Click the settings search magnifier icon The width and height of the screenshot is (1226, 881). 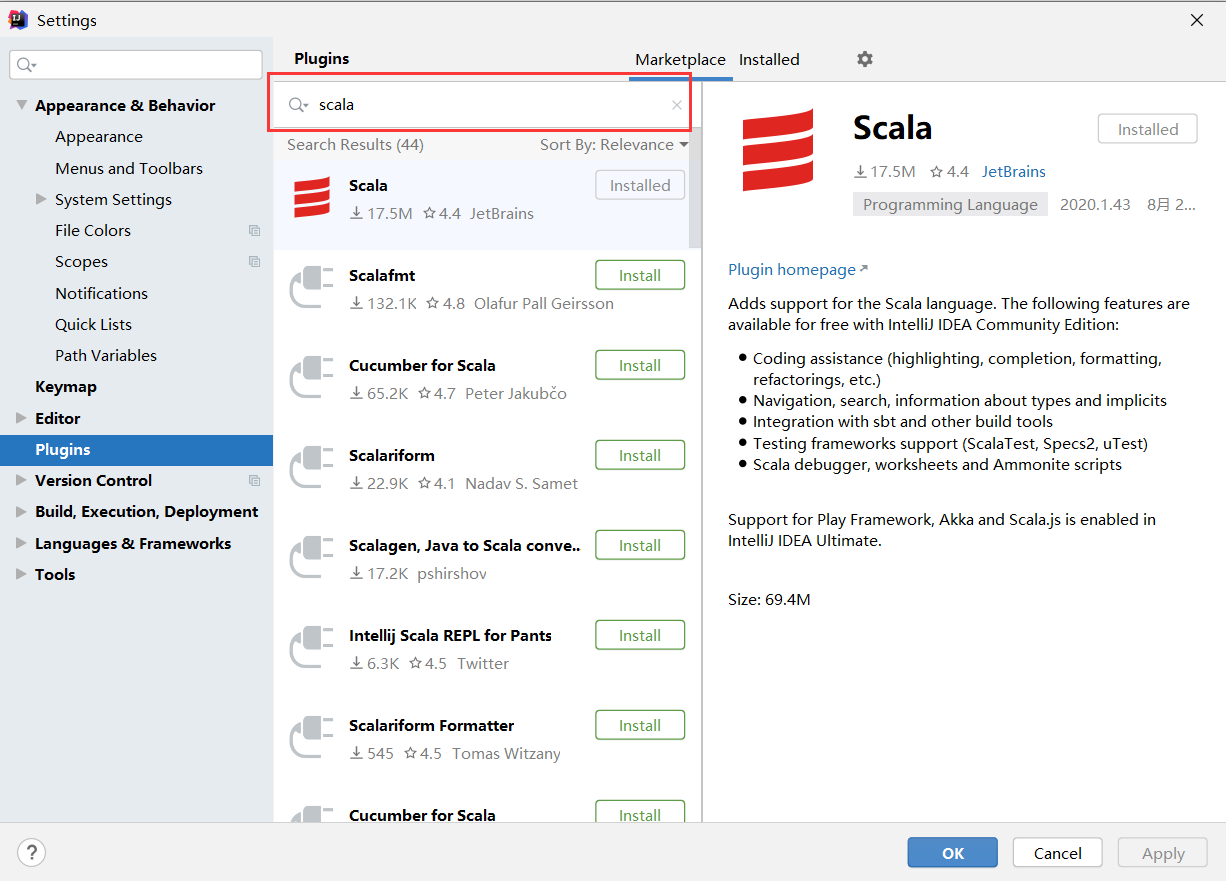point(27,65)
